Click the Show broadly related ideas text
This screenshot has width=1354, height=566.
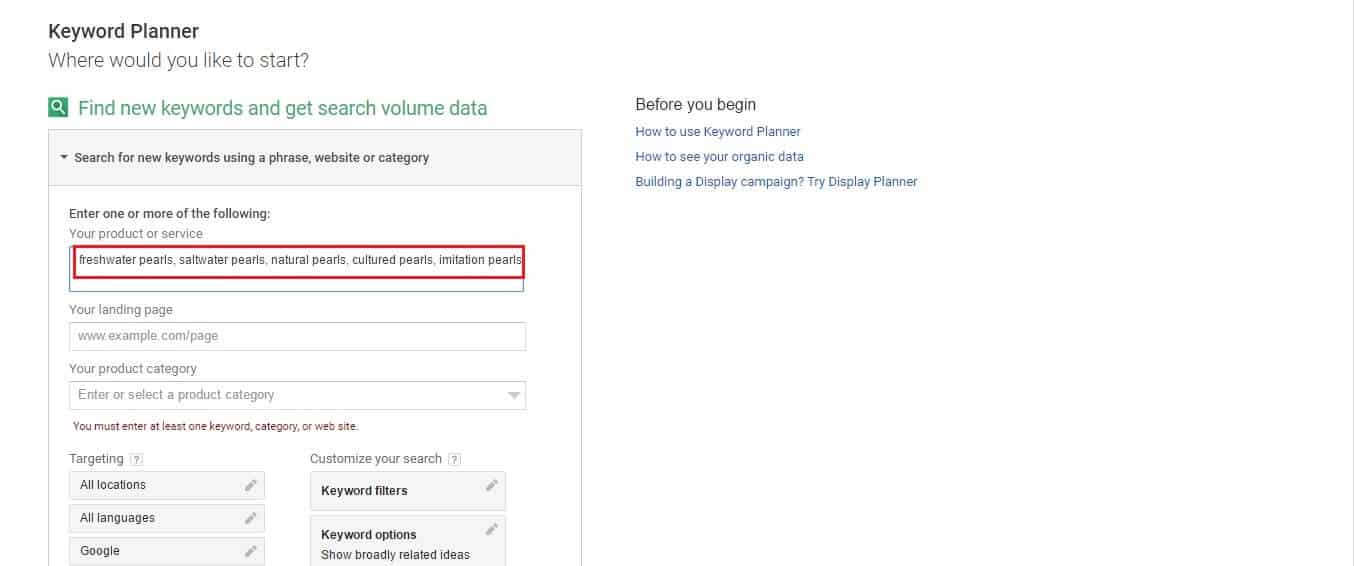395,555
